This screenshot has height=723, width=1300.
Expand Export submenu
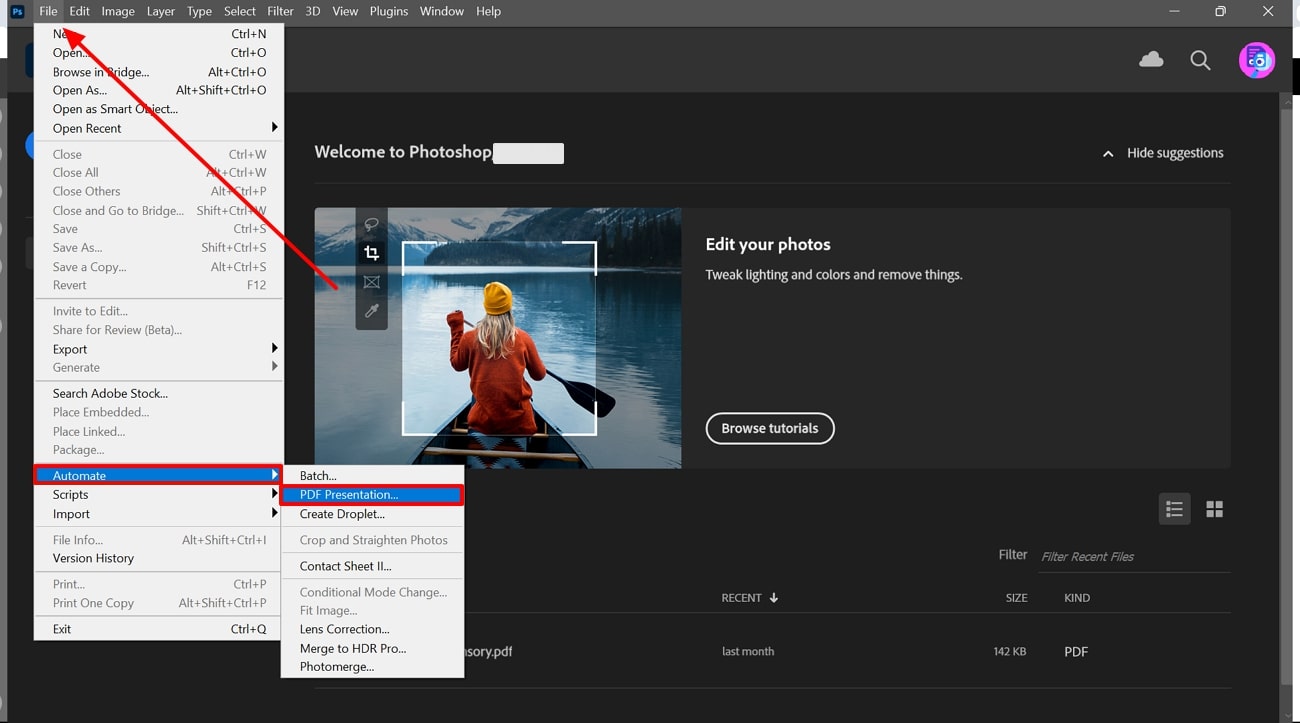tap(158, 349)
